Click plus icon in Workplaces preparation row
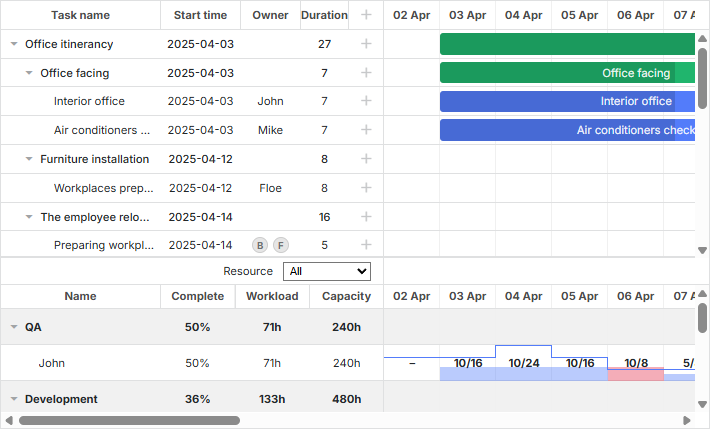Image resolution: width=710 pixels, height=429 pixels. coord(366,187)
